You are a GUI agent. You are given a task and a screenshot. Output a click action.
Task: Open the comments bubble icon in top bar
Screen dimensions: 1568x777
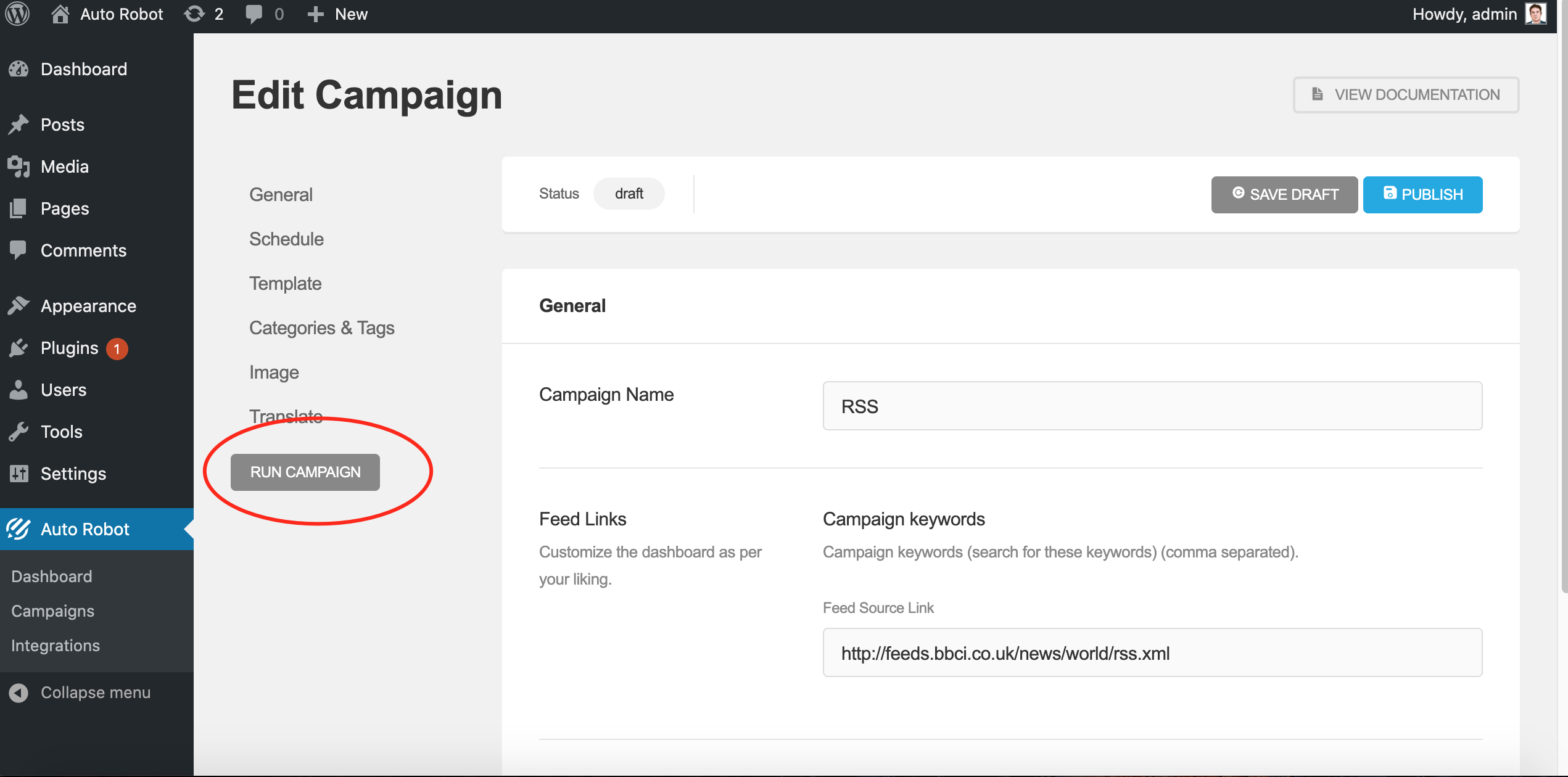(x=254, y=14)
